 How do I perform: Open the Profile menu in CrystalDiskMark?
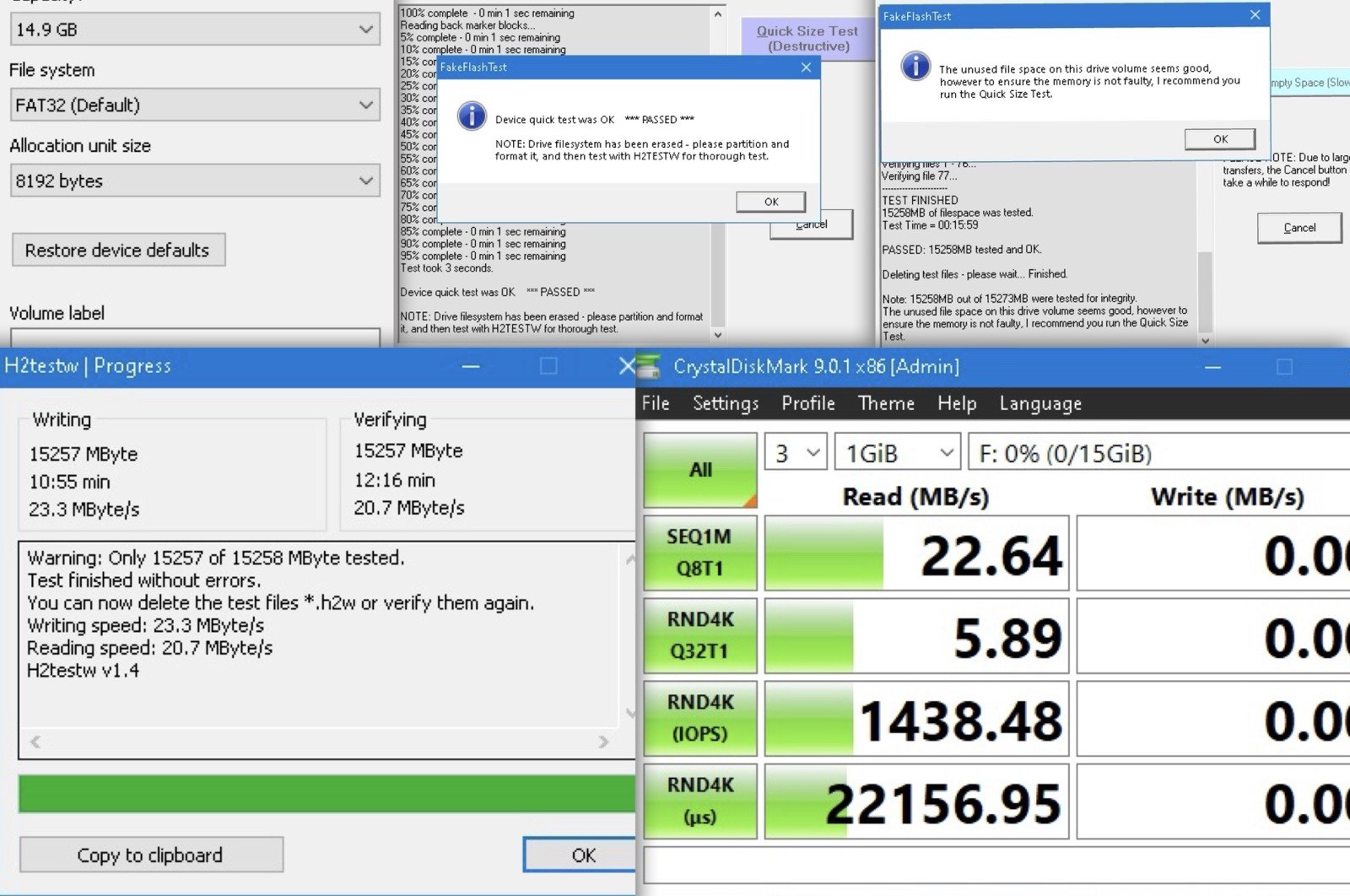tap(808, 403)
